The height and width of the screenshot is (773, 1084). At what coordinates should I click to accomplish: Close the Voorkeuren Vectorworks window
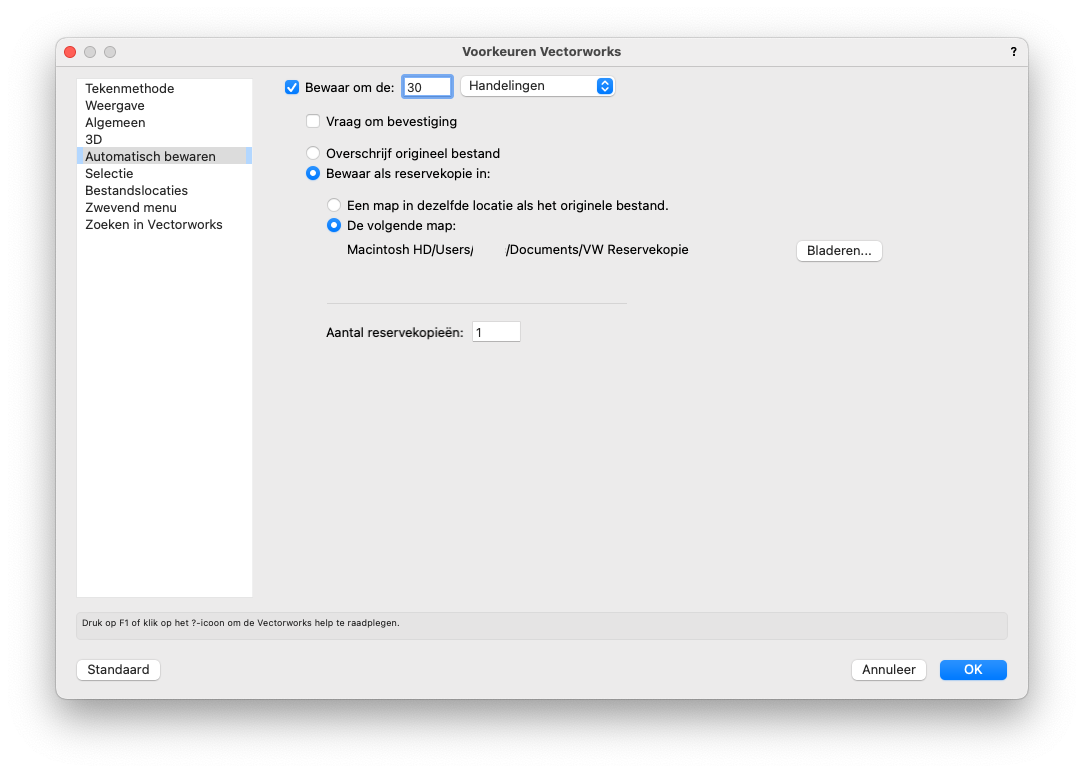pyautogui.click(x=70, y=52)
